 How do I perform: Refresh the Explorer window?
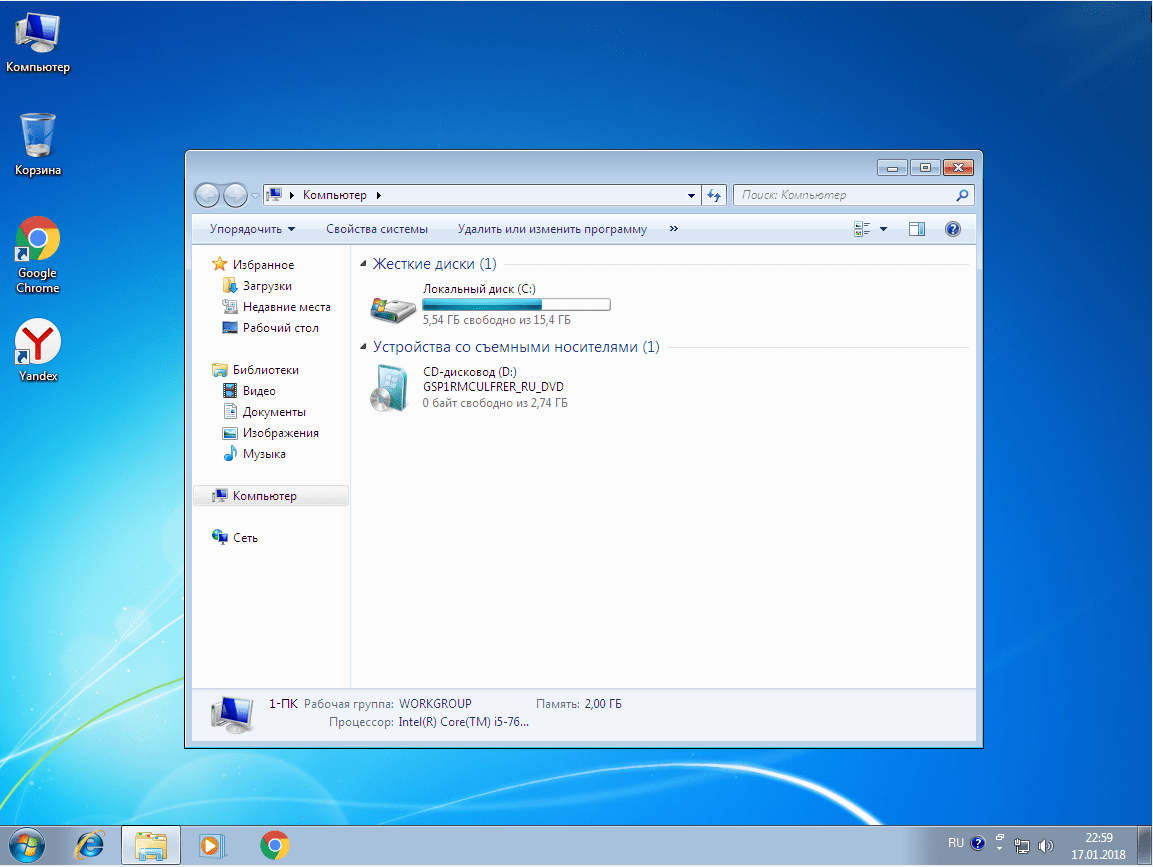click(x=714, y=195)
